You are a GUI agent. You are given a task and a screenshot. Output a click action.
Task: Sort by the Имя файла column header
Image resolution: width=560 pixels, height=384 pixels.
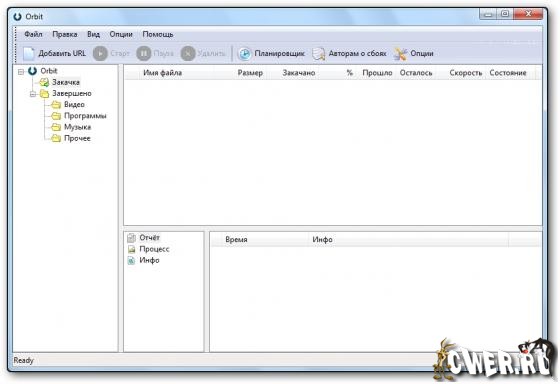coord(162,73)
